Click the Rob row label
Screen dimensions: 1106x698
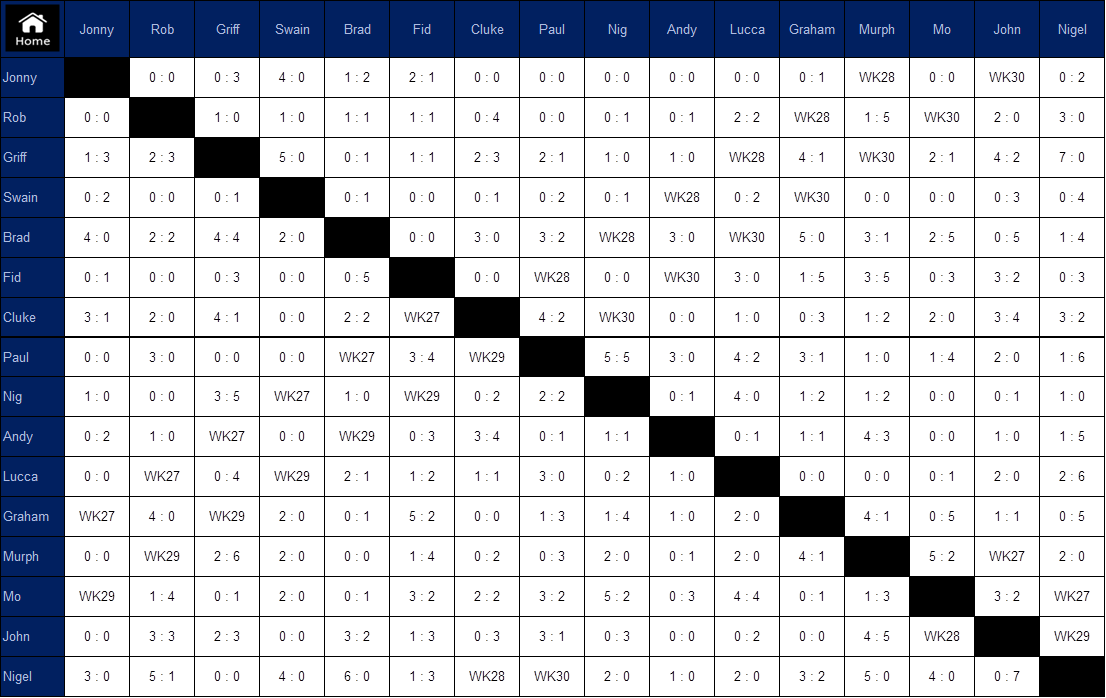click(x=32, y=117)
